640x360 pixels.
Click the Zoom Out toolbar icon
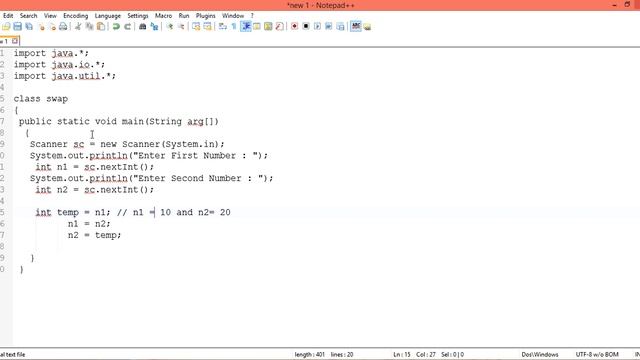pyautogui.click(x=181, y=27)
